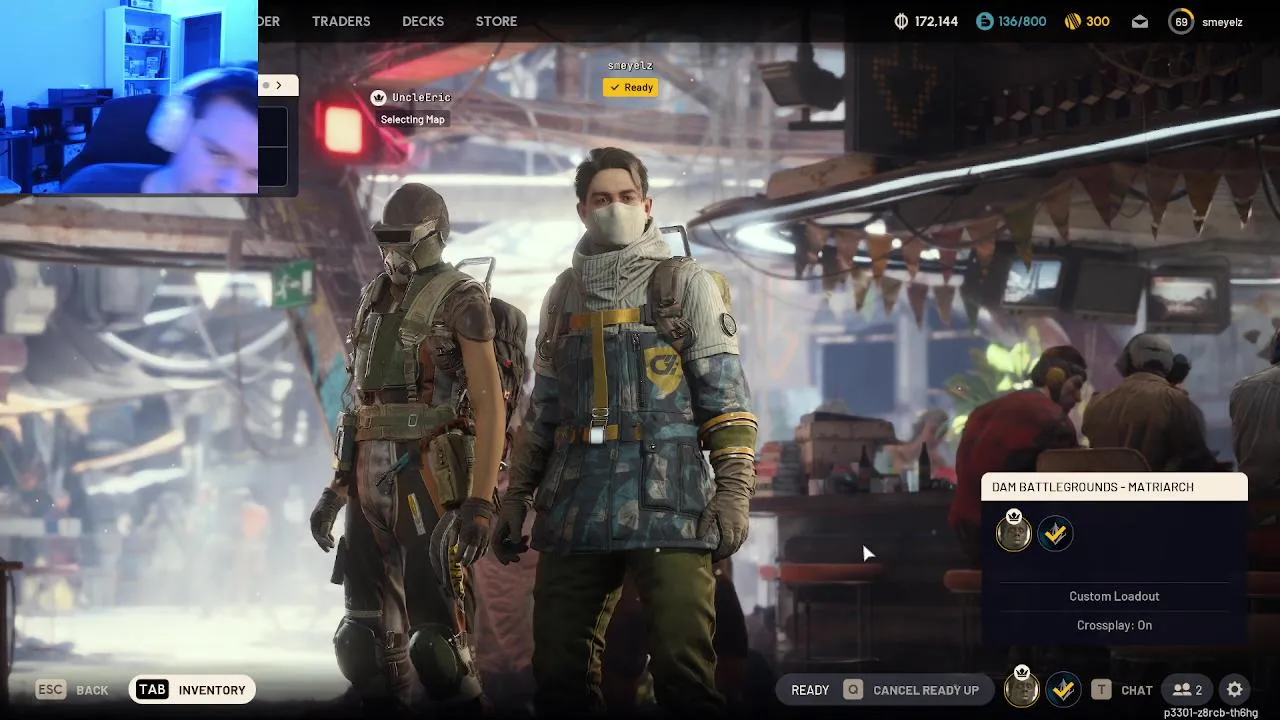This screenshot has width=1280, height=720.
Task: Click the 300 gold currency amount
Action: [1097, 21]
